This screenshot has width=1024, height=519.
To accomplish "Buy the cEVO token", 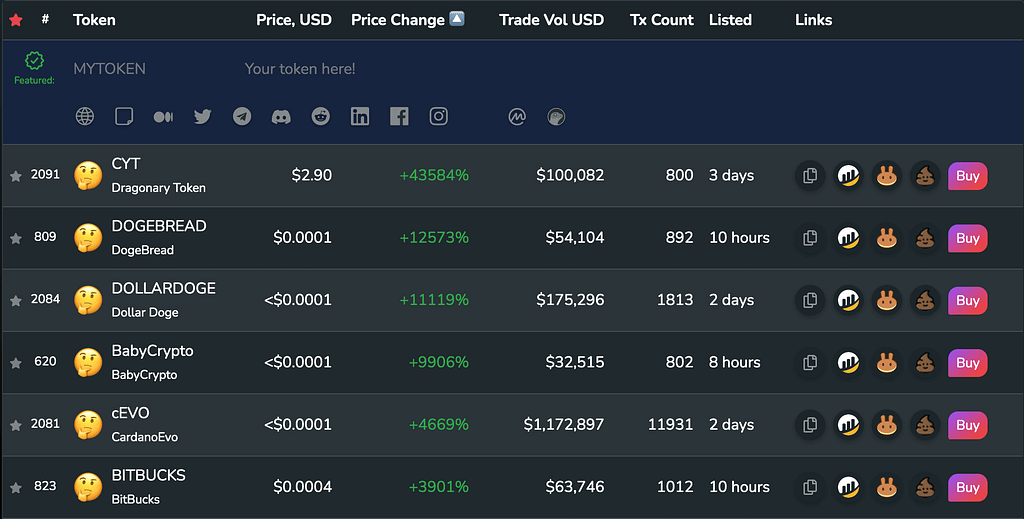I will pyautogui.click(x=968, y=425).
